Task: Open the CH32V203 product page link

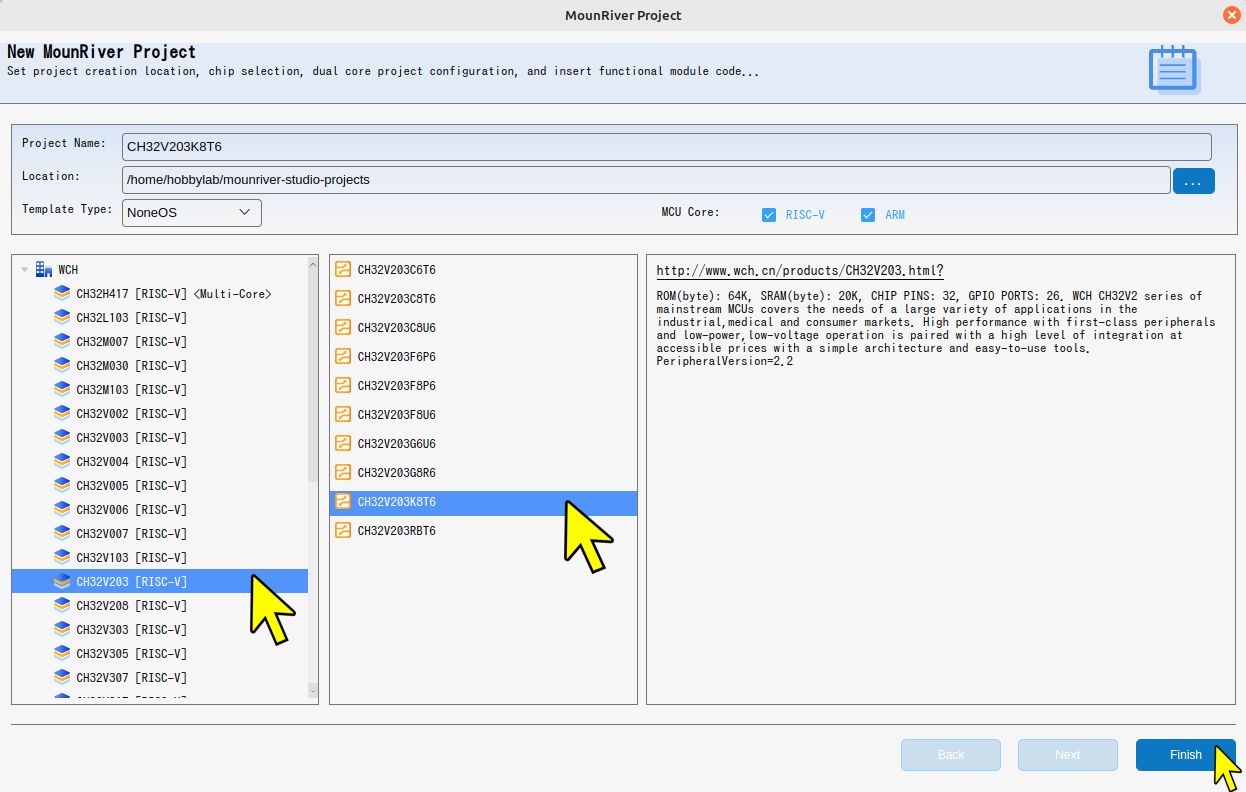Action: [x=800, y=271]
